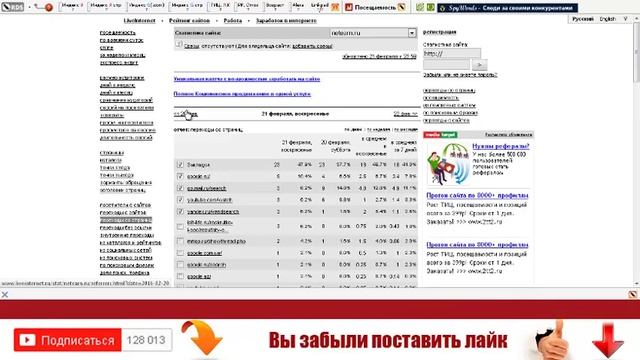Click the password input field

pos(447,64)
